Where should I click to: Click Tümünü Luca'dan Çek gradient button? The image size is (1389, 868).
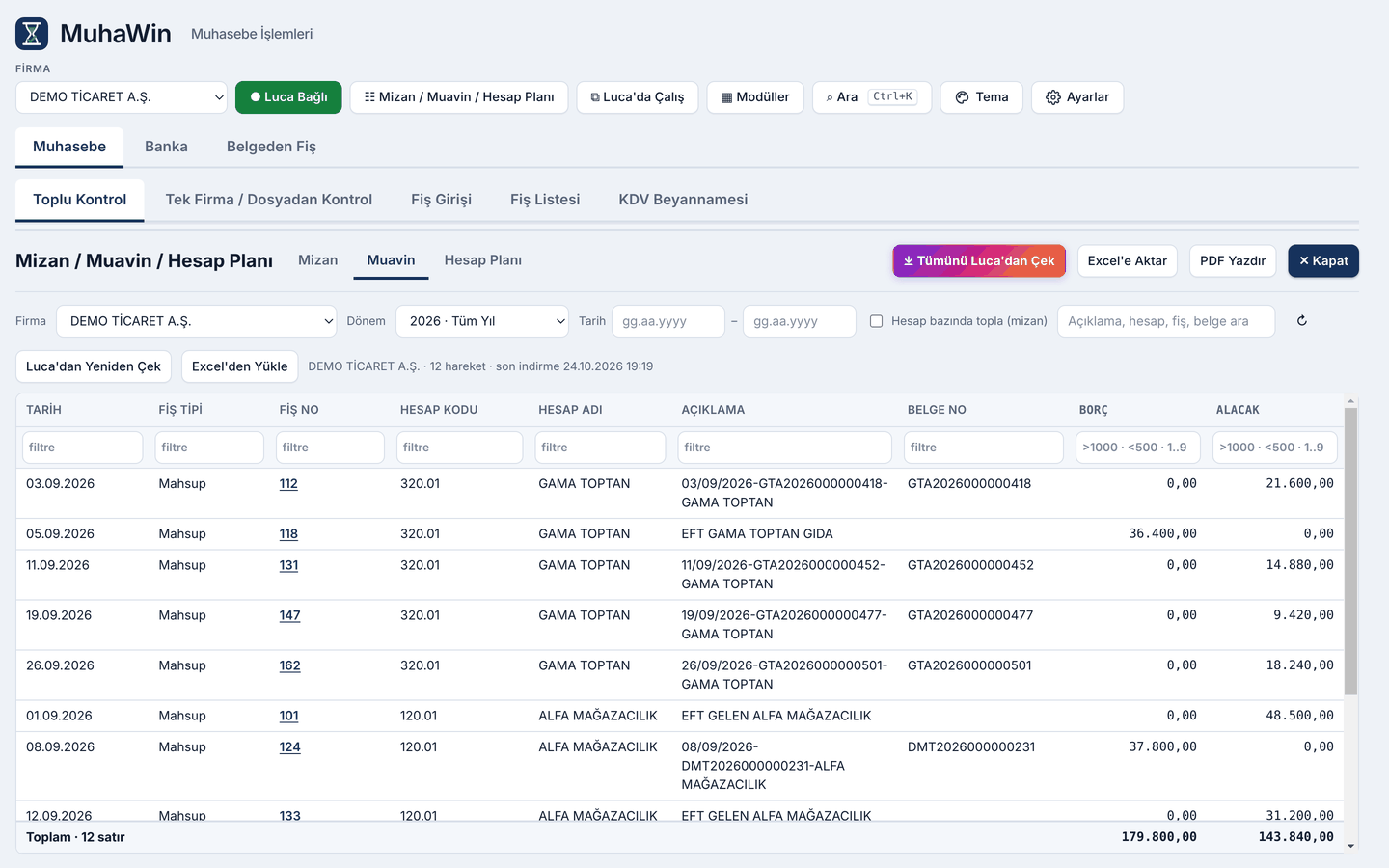[x=979, y=260]
